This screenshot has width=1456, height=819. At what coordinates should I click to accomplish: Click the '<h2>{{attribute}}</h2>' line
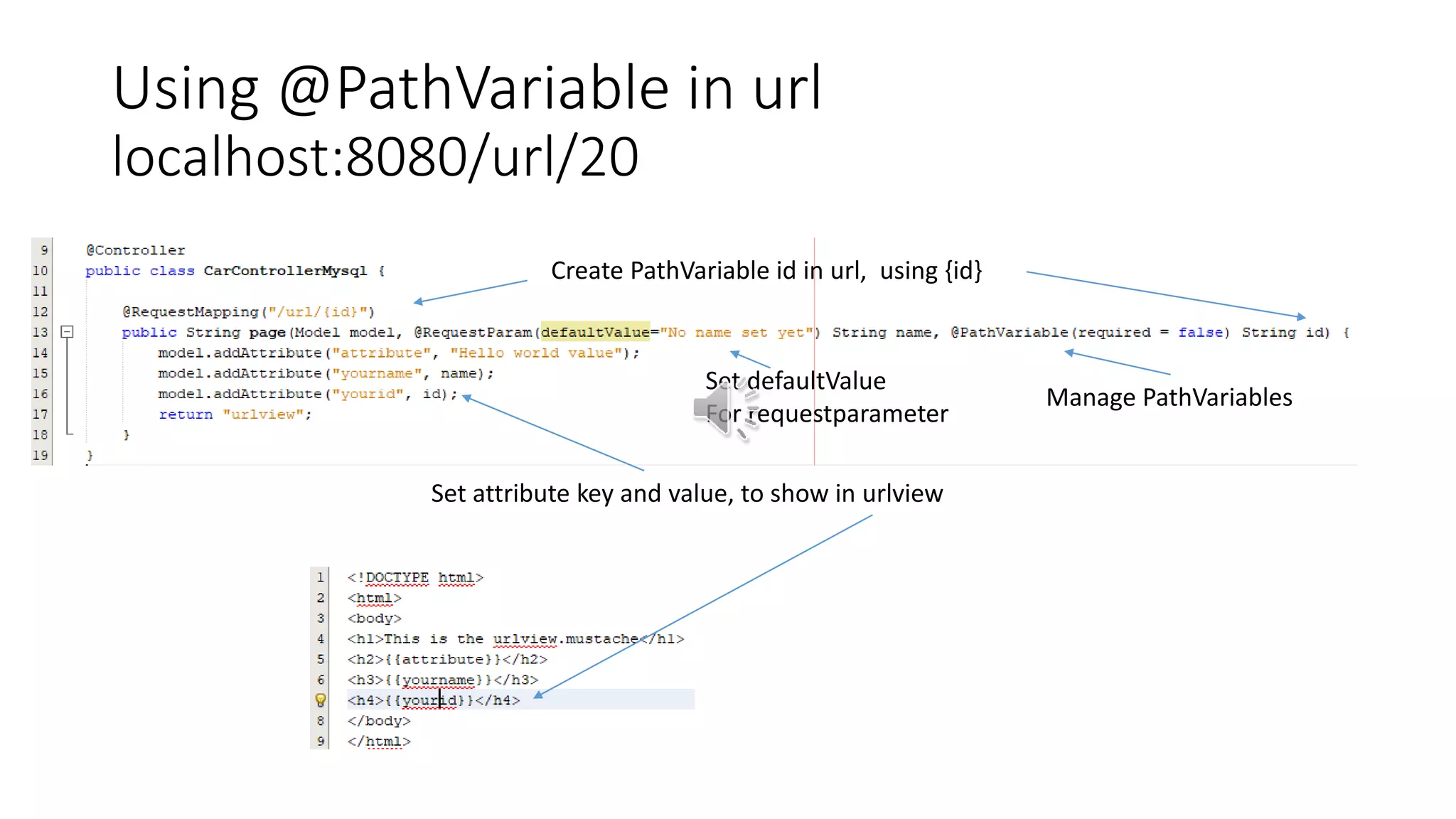pyautogui.click(x=447, y=660)
